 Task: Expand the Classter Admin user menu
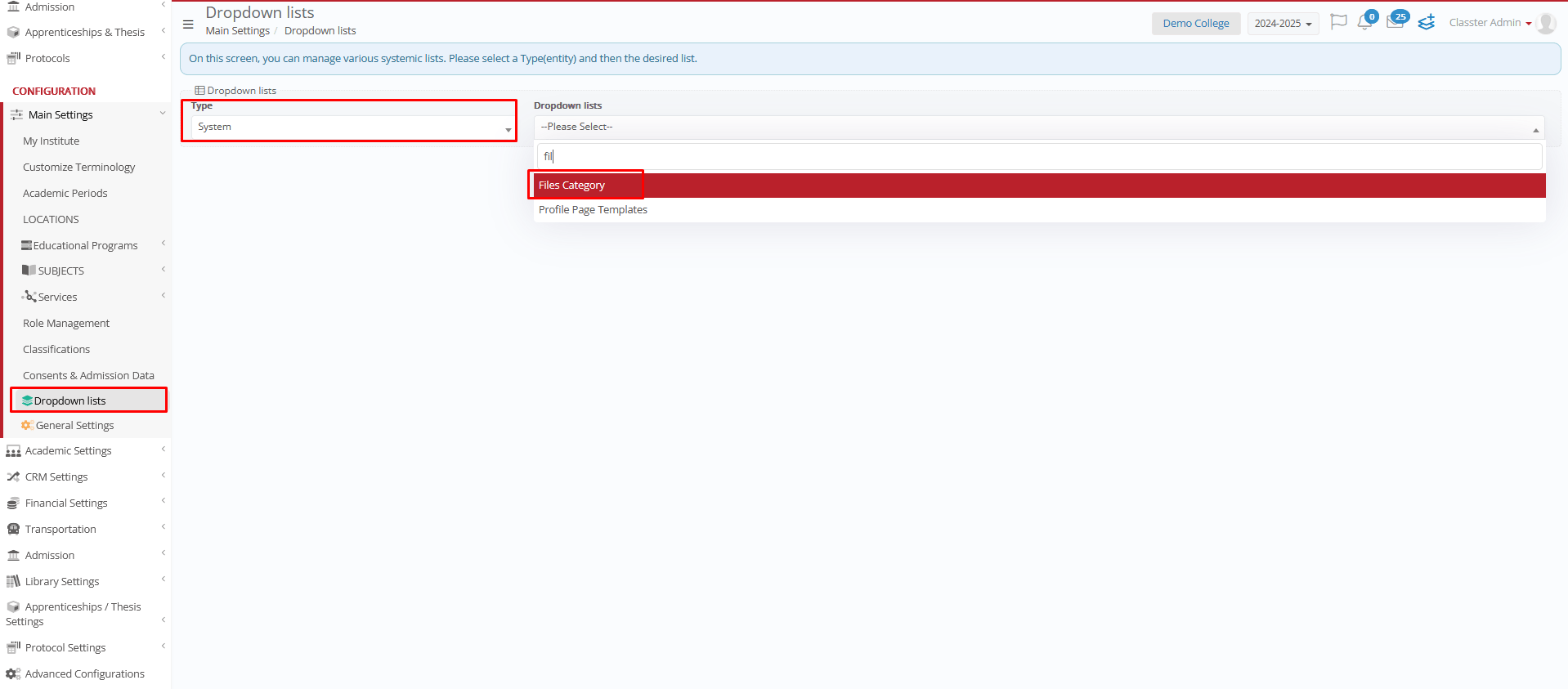point(1490,23)
